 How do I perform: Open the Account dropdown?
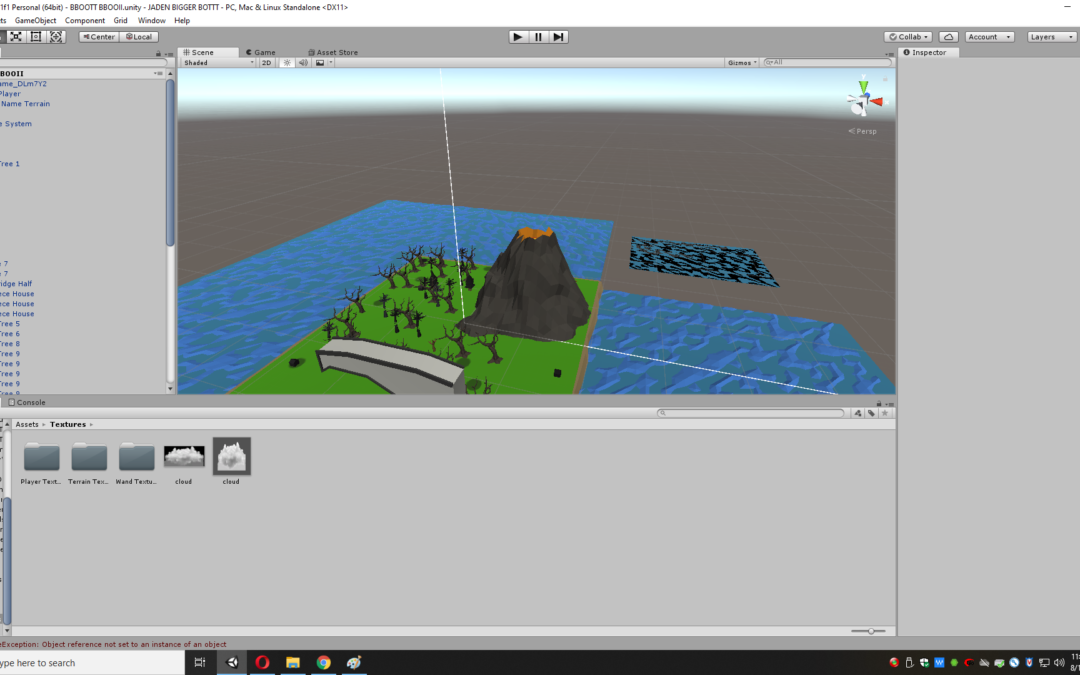coord(989,37)
